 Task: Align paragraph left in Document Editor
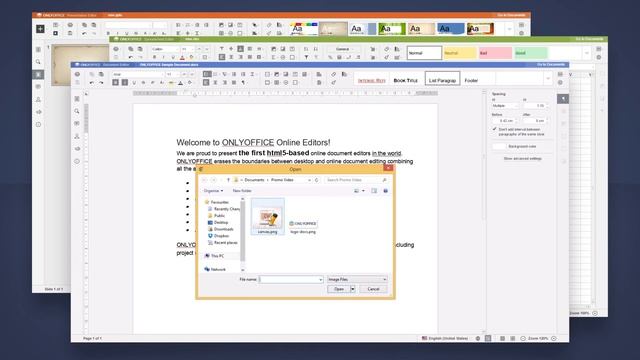[206, 82]
